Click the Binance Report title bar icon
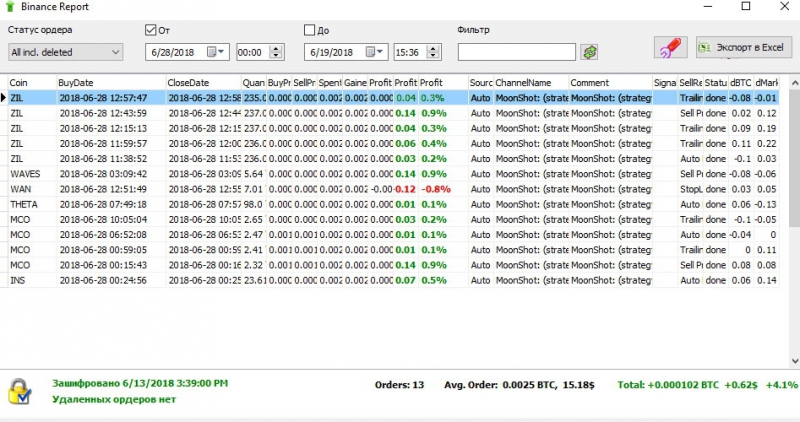This screenshot has width=800, height=422. coord(10,7)
